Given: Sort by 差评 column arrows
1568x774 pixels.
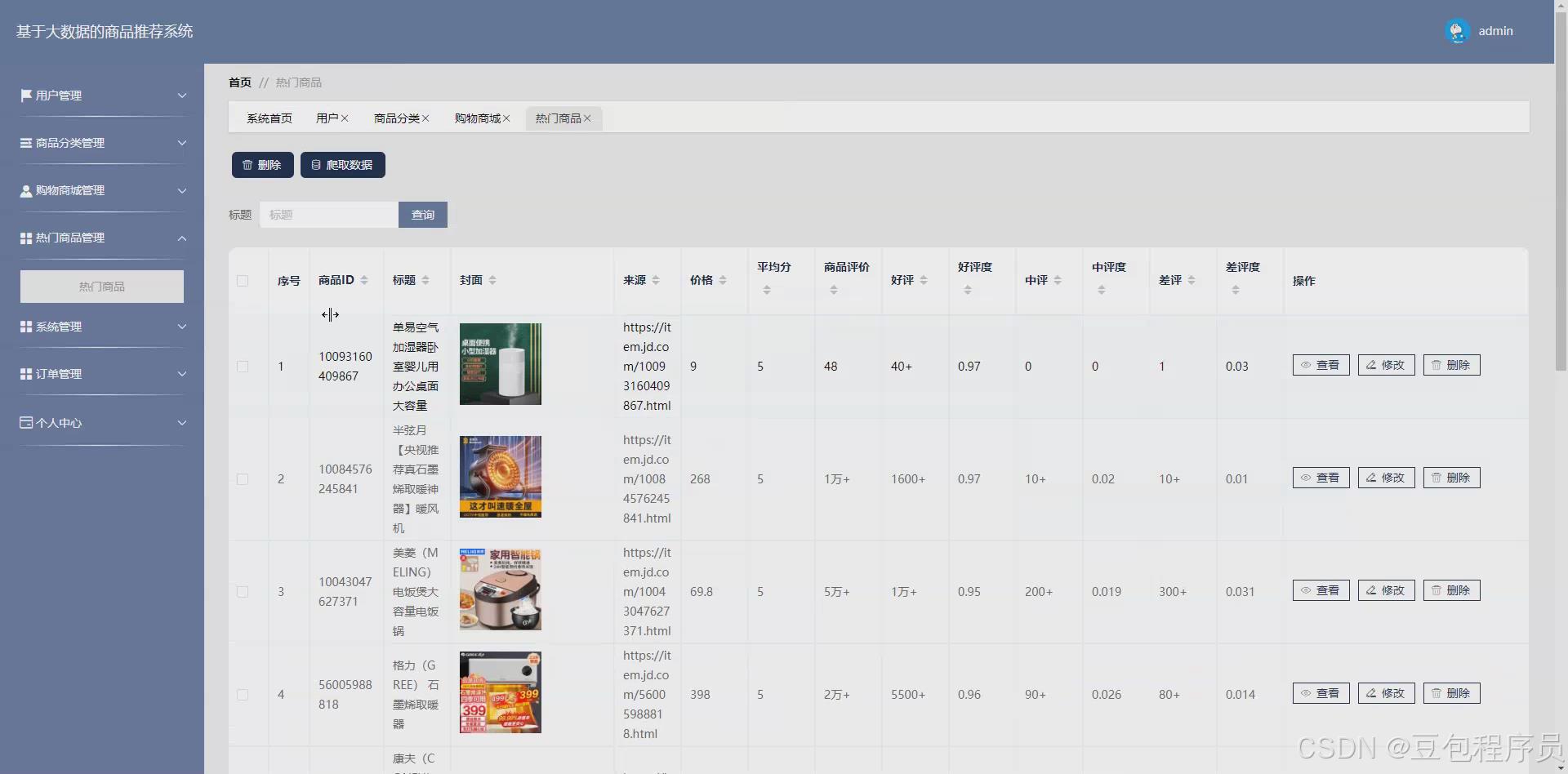Looking at the screenshot, I should pyautogui.click(x=1192, y=280).
